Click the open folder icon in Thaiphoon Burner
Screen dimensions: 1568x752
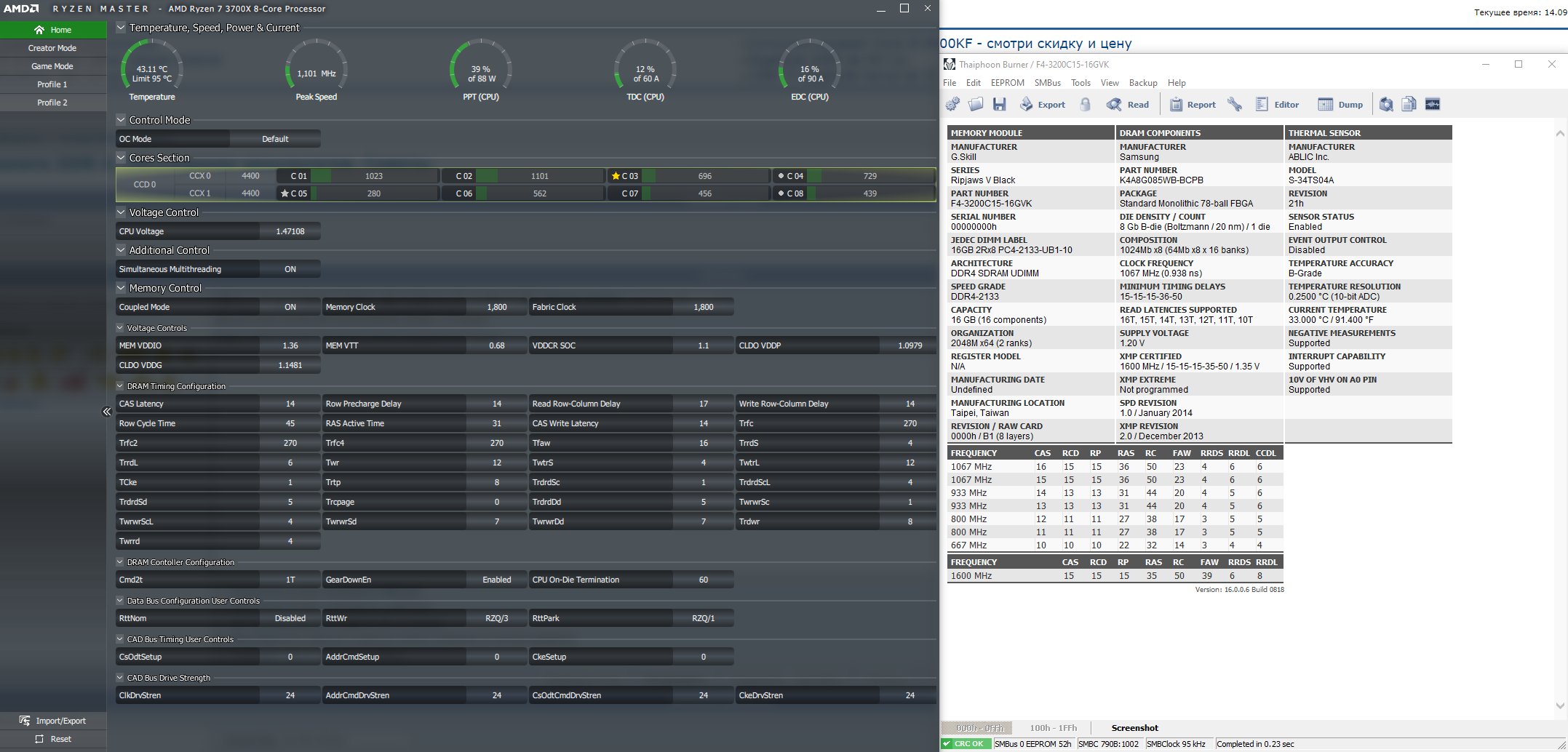(x=976, y=105)
